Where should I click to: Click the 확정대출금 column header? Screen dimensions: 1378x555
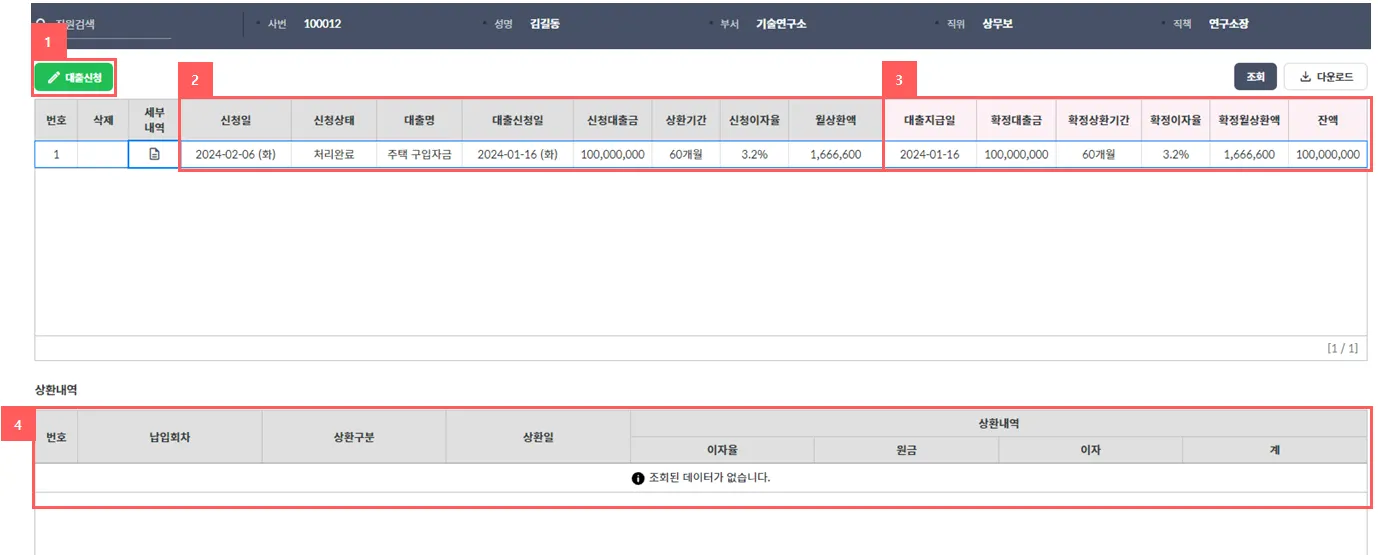[1016, 120]
